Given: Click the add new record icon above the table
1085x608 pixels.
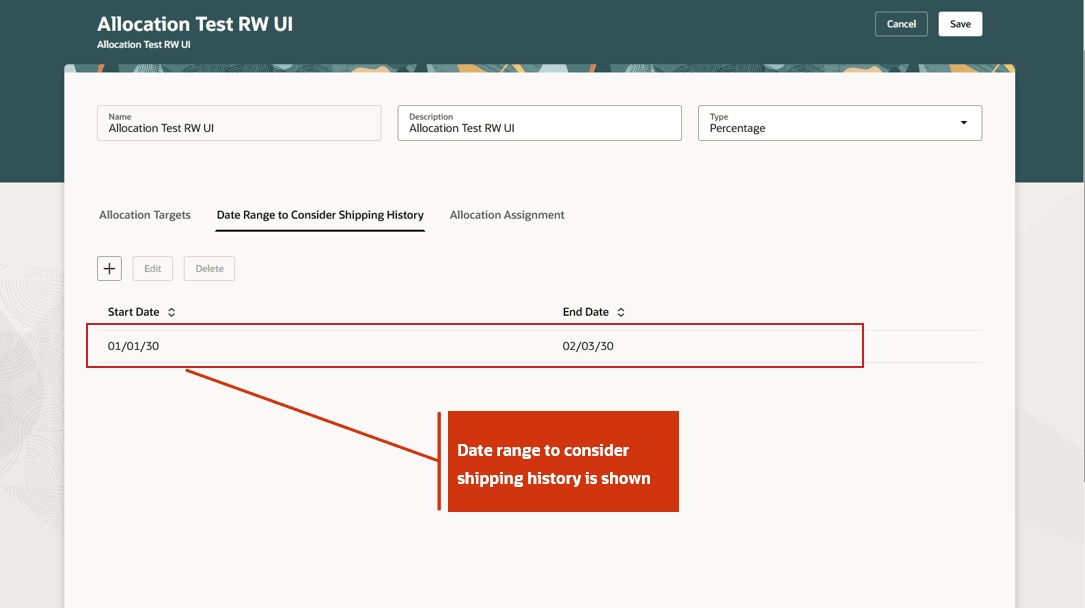Looking at the screenshot, I should 109,268.
